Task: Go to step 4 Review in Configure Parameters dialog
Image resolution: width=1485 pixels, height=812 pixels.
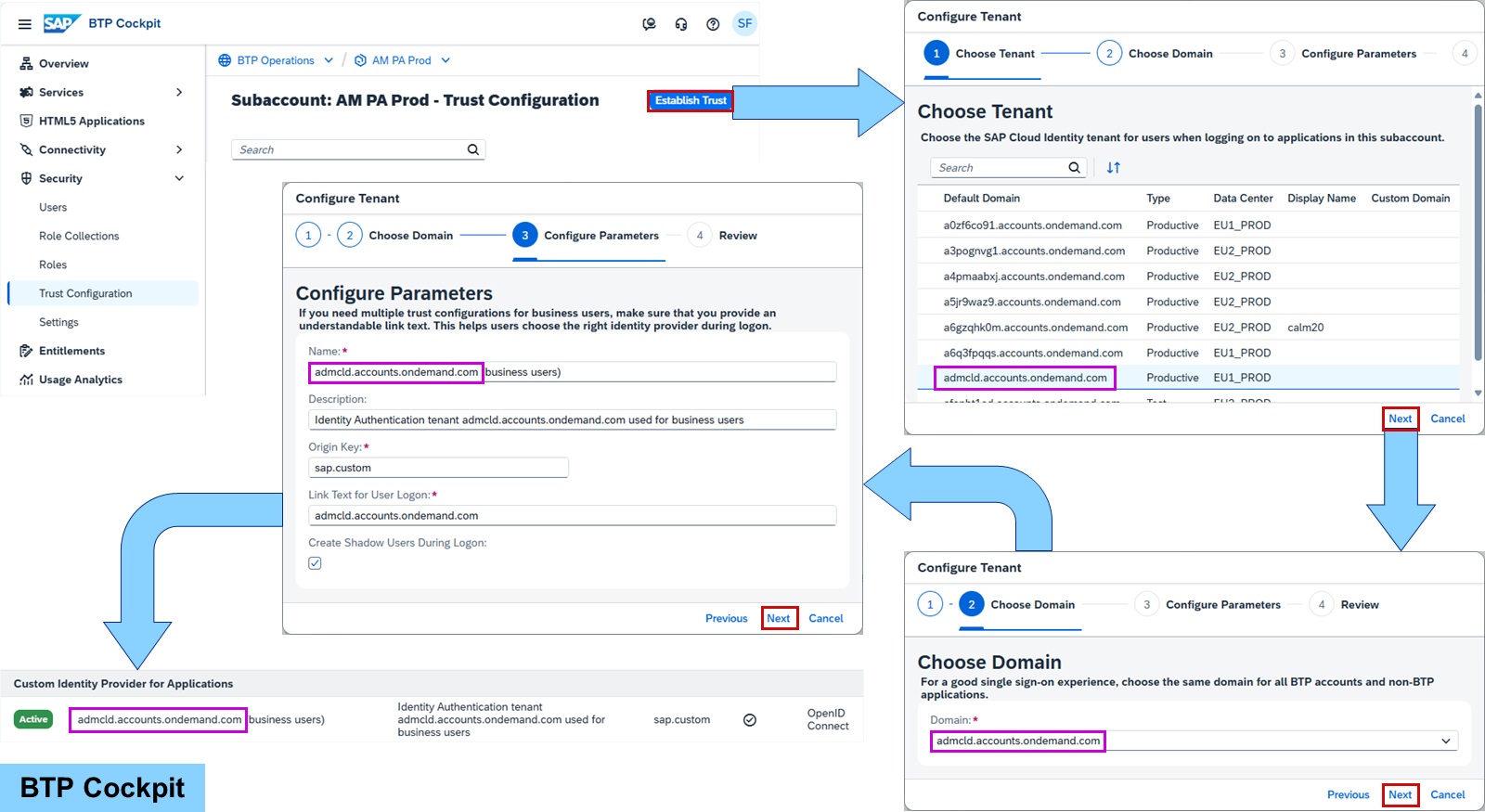Action: point(722,236)
